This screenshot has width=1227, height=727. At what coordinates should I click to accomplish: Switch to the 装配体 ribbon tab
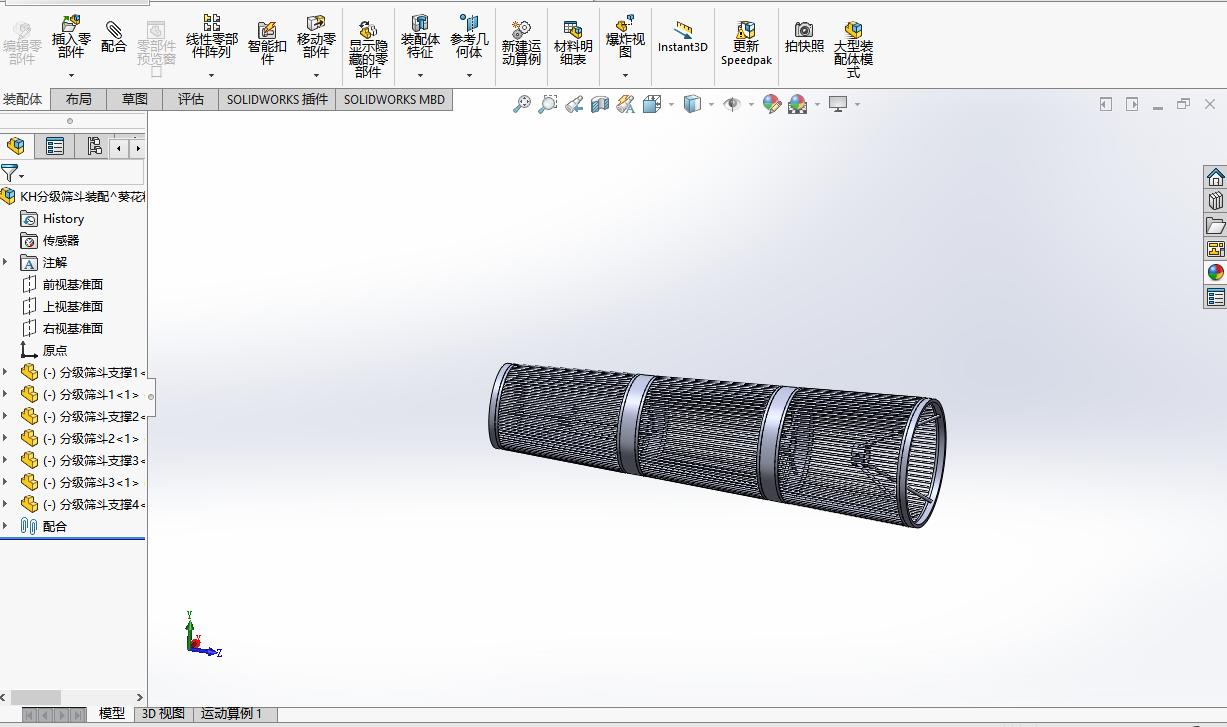pos(23,99)
